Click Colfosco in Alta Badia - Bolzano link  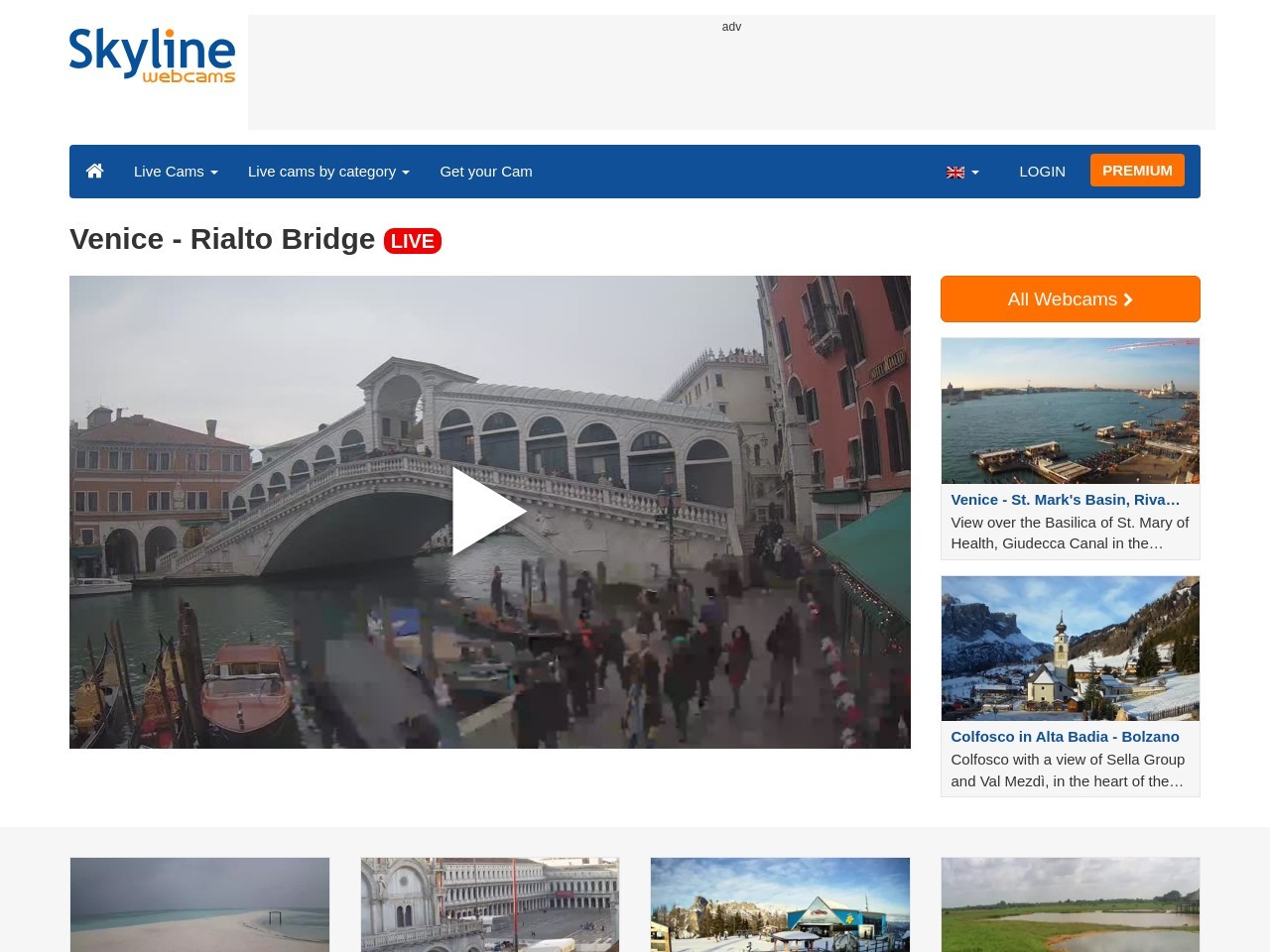(1065, 737)
